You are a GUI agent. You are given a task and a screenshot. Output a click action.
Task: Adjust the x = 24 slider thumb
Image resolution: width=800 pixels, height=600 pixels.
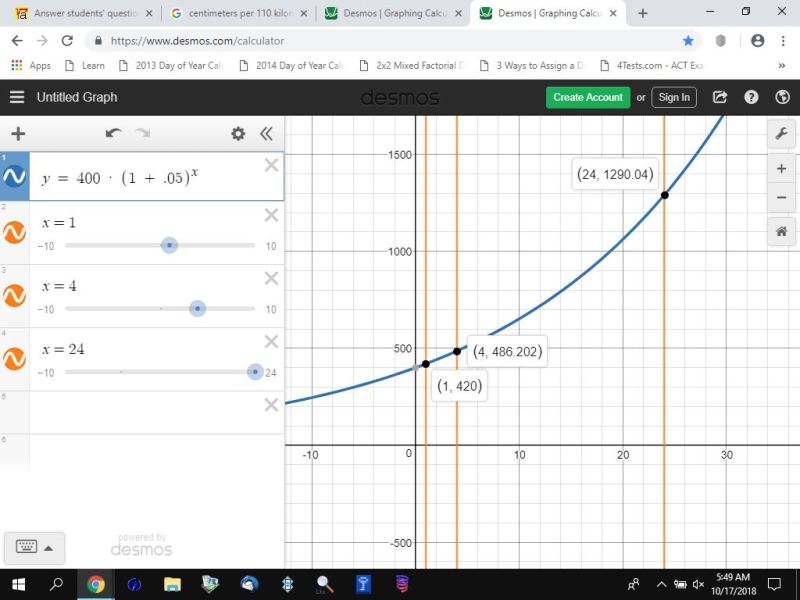[255, 372]
